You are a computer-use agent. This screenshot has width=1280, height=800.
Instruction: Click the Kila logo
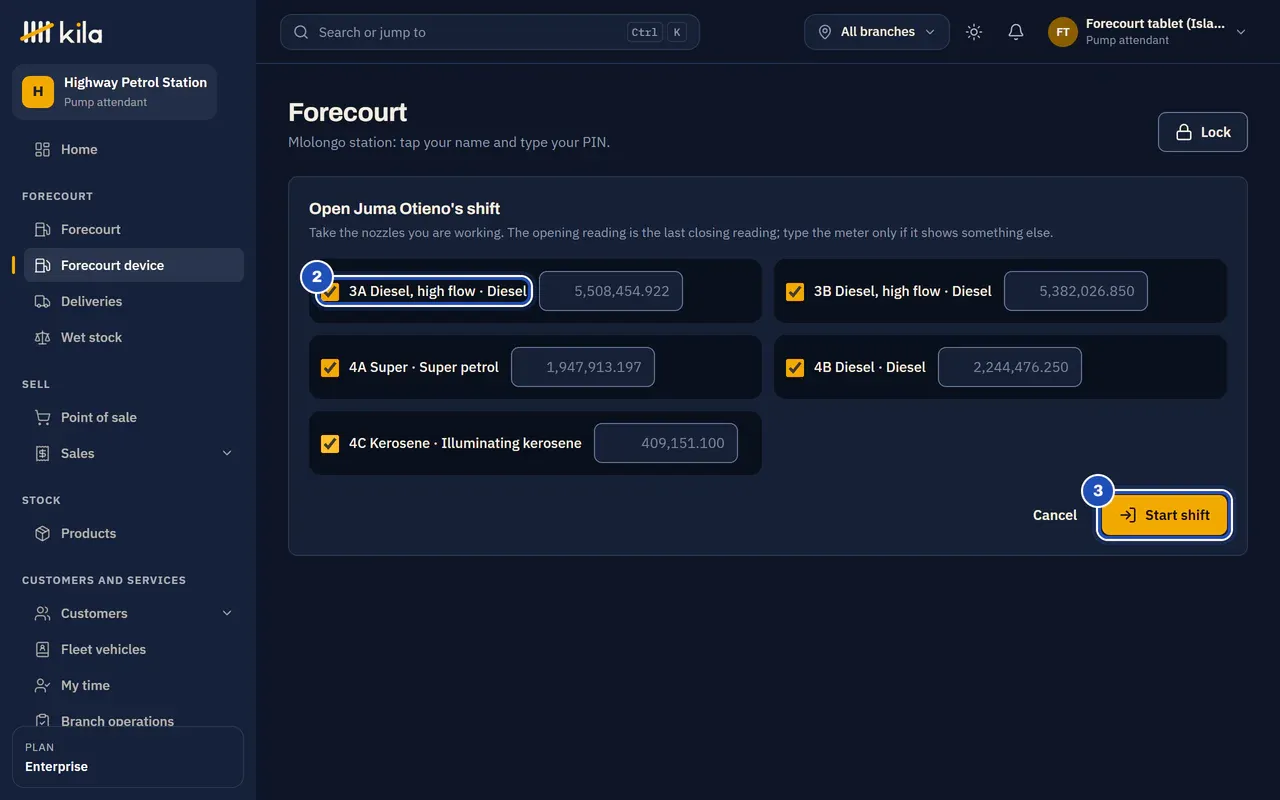[61, 32]
